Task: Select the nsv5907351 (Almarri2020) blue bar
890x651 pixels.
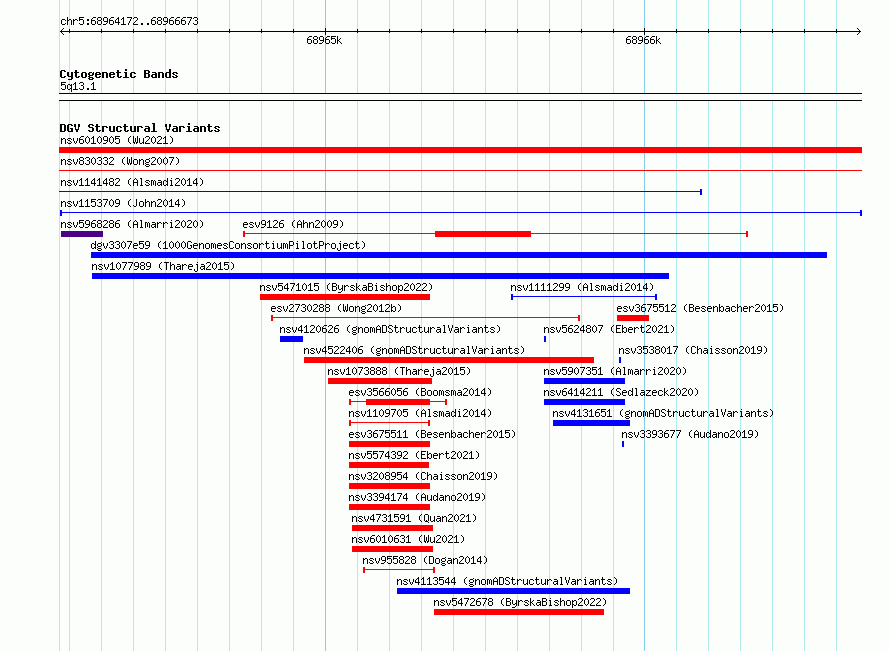Action: pyautogui.click(x=584, y=381)
